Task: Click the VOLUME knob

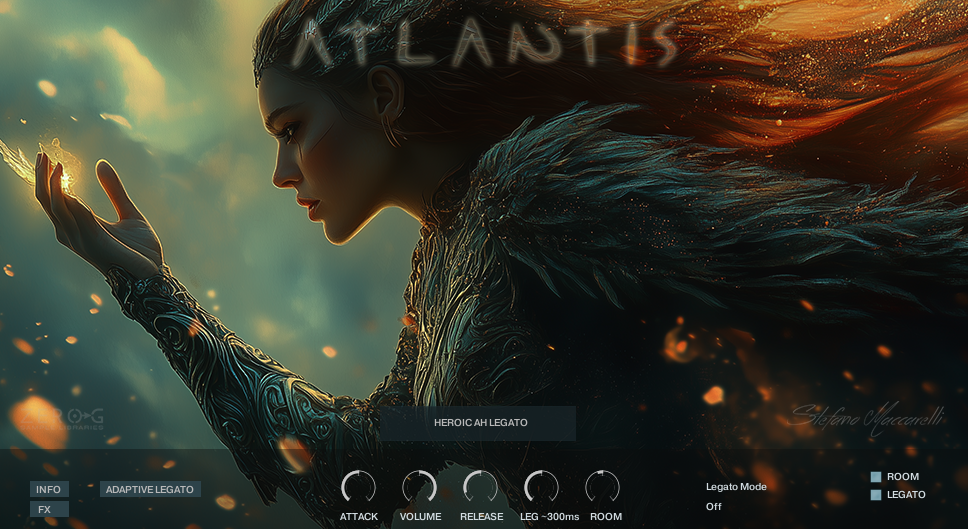Action: point(420,487)
